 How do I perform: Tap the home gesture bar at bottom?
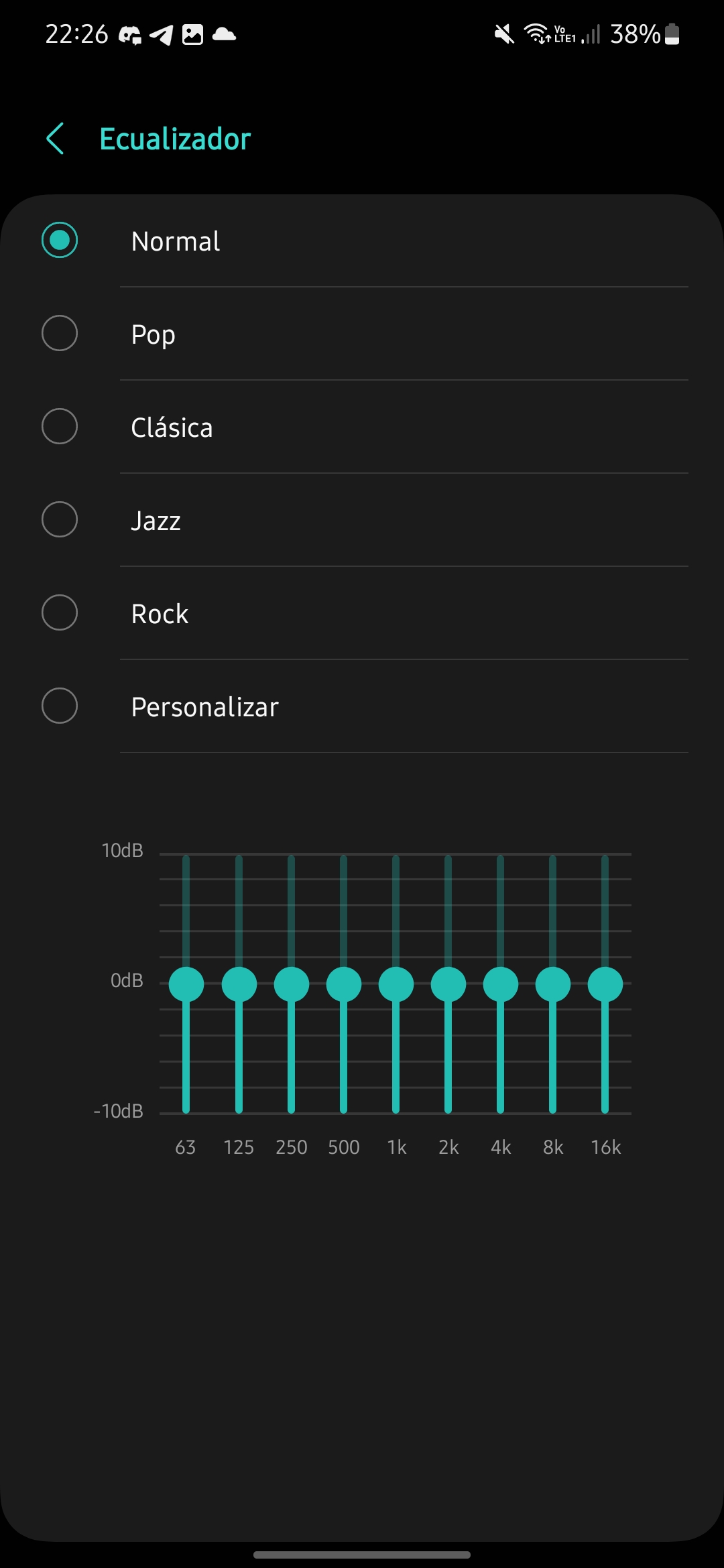point(362,1555)
